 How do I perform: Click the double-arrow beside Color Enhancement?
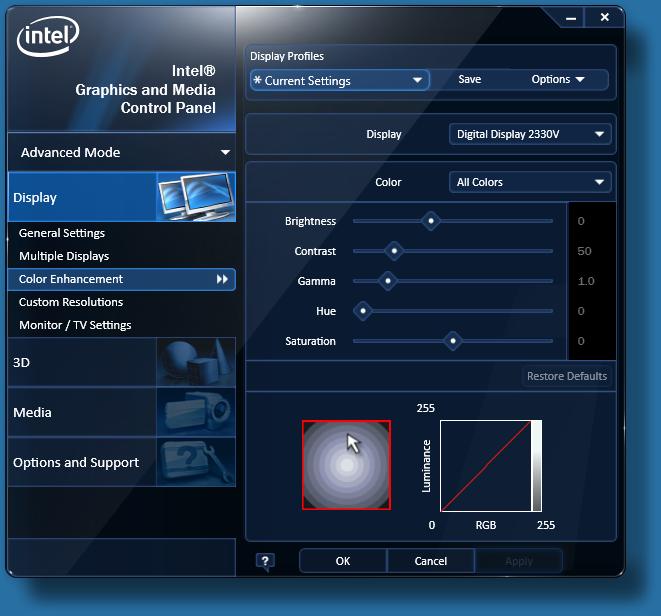tap(222, 279)
